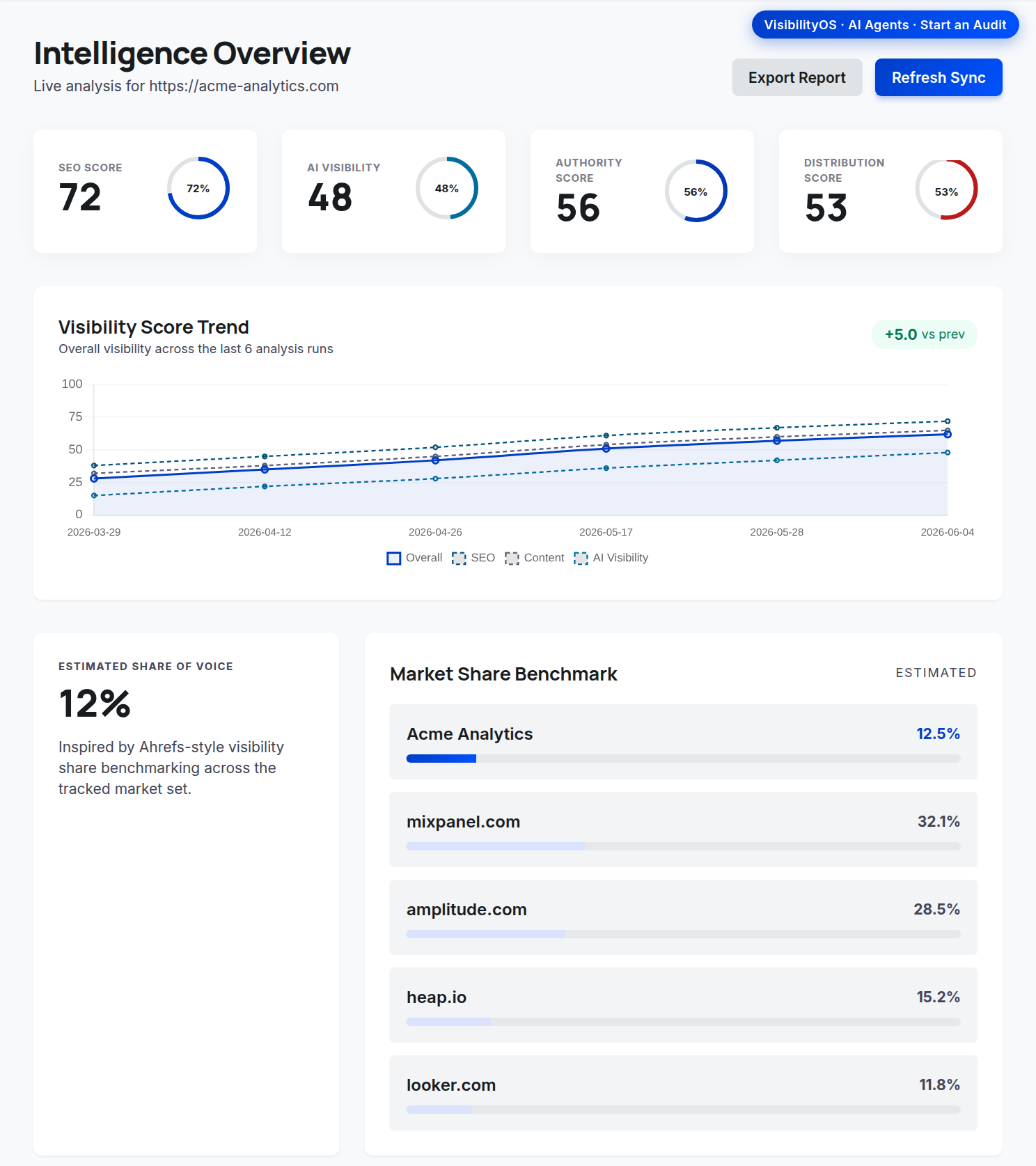This screenshot has width=1036, height=1166.
Task: Toggle the SEO series in chart legend
Action: tap(473, 558)
